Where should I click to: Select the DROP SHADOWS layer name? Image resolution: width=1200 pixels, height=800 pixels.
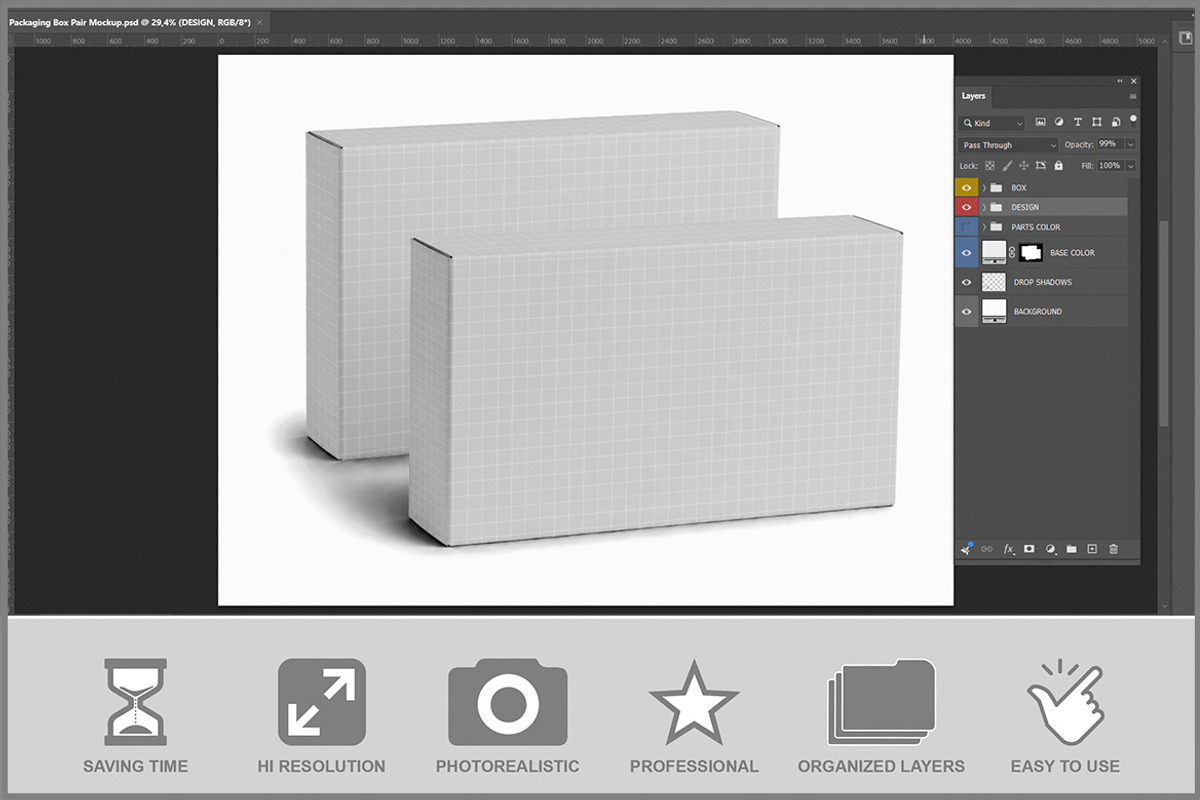[x=1043, y=282]
